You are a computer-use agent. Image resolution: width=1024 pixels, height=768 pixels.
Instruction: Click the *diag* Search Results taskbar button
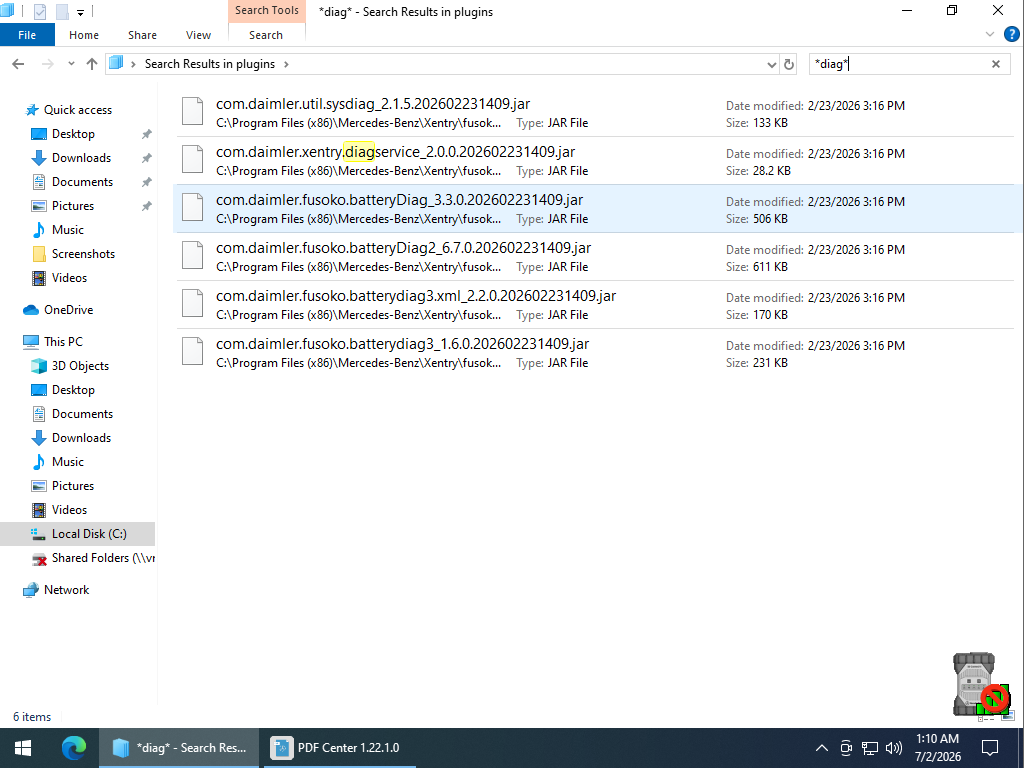coord(179,748)
